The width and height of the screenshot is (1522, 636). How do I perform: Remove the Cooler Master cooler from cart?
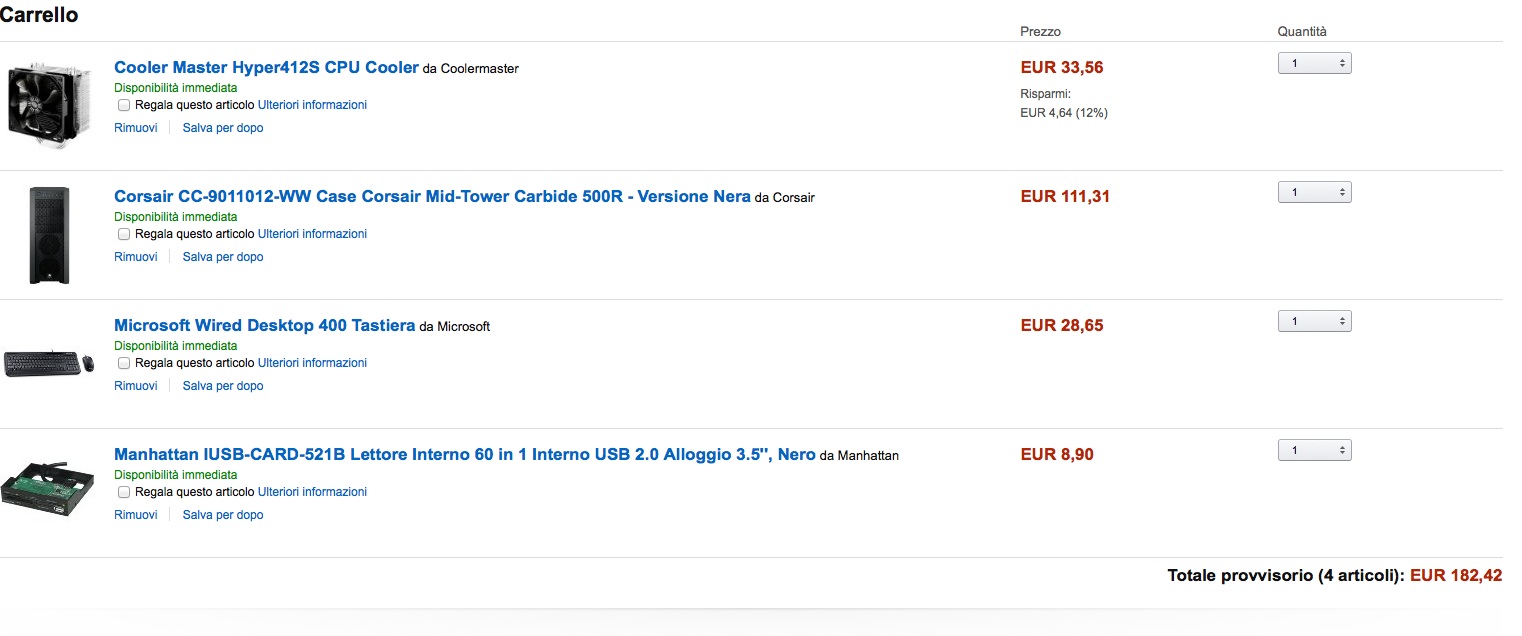(136, 128)
